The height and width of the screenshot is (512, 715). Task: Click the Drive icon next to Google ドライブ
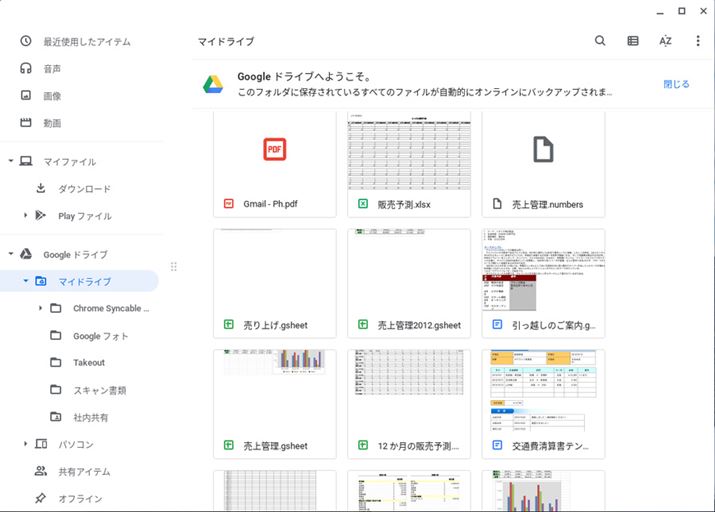(x=26, y=254)
